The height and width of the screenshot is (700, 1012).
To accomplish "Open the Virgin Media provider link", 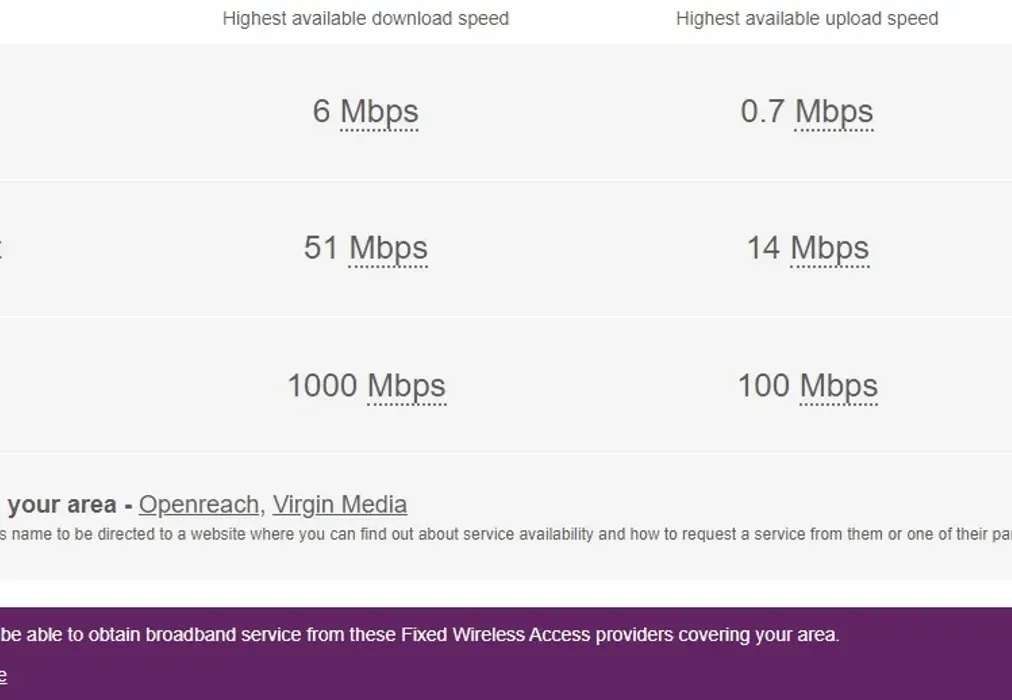I will pyautogui.click(x=339, y=504).
